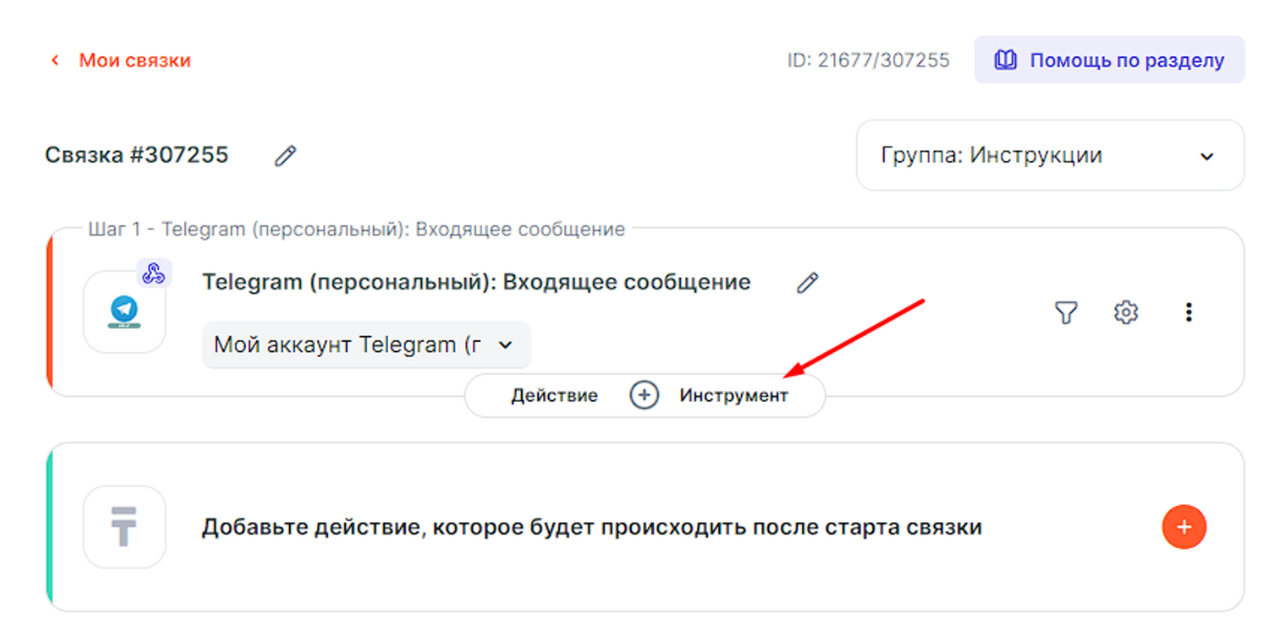Click the Добавьте действие placeholder text
The width and height of the screenshot is (1269, 637).
[591, 527]
